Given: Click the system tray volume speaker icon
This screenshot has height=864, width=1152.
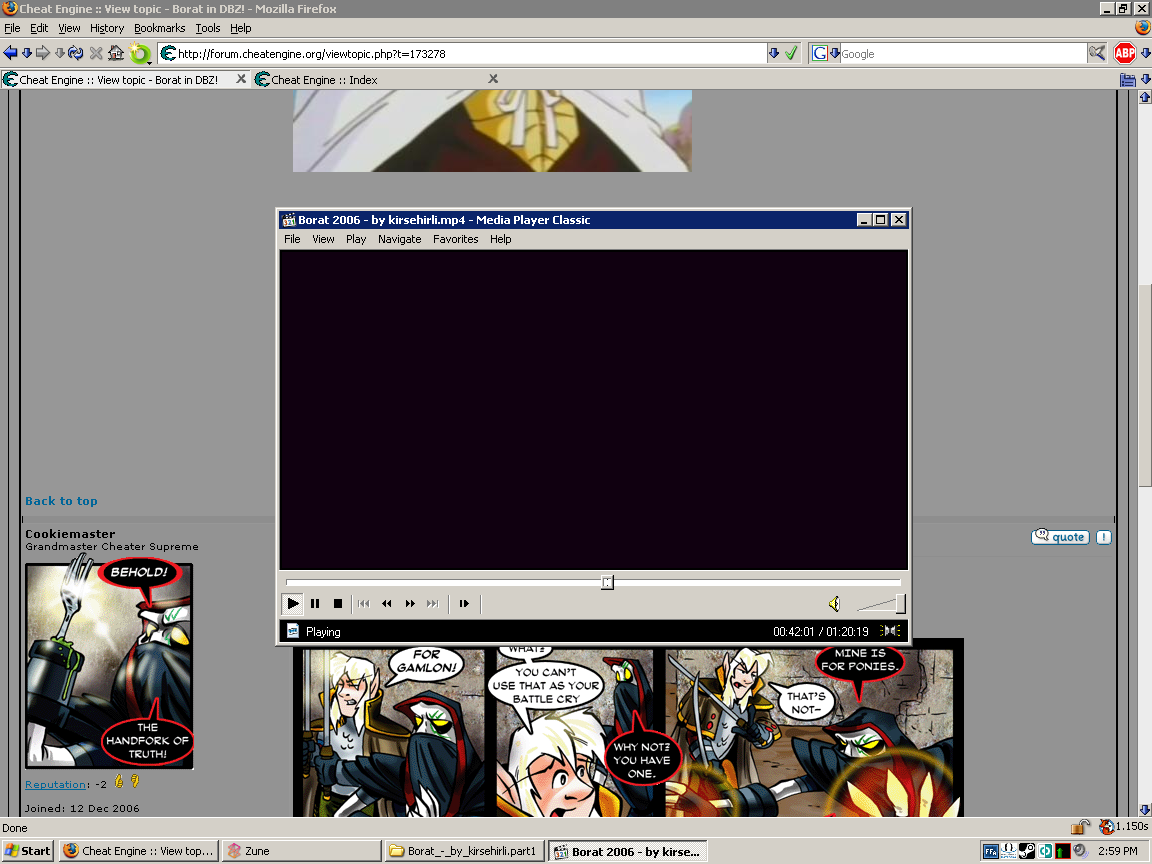Looking at the screenshot, I should click(1080, 851).
